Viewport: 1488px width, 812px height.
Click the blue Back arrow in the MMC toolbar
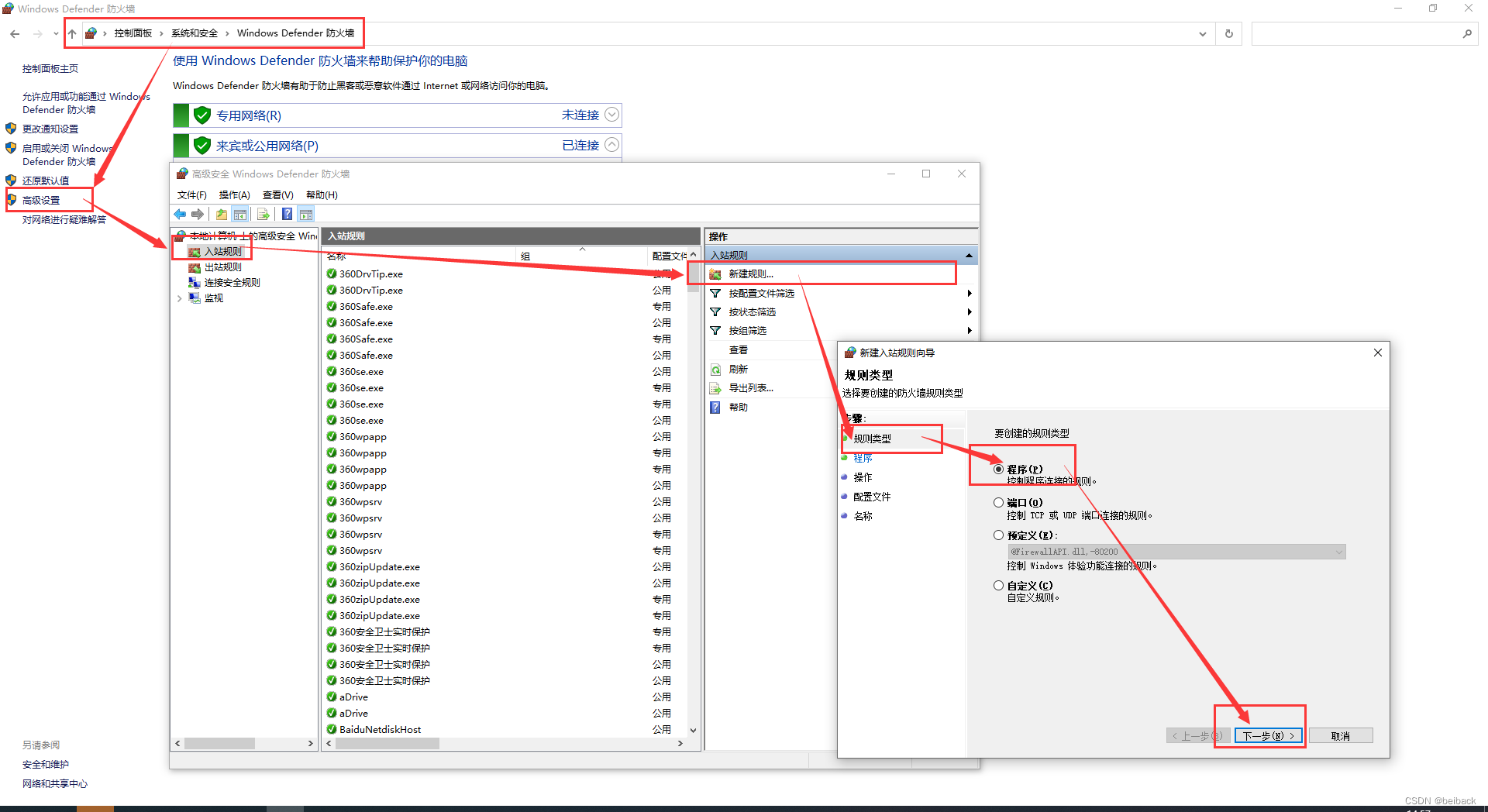click(180, 215)
